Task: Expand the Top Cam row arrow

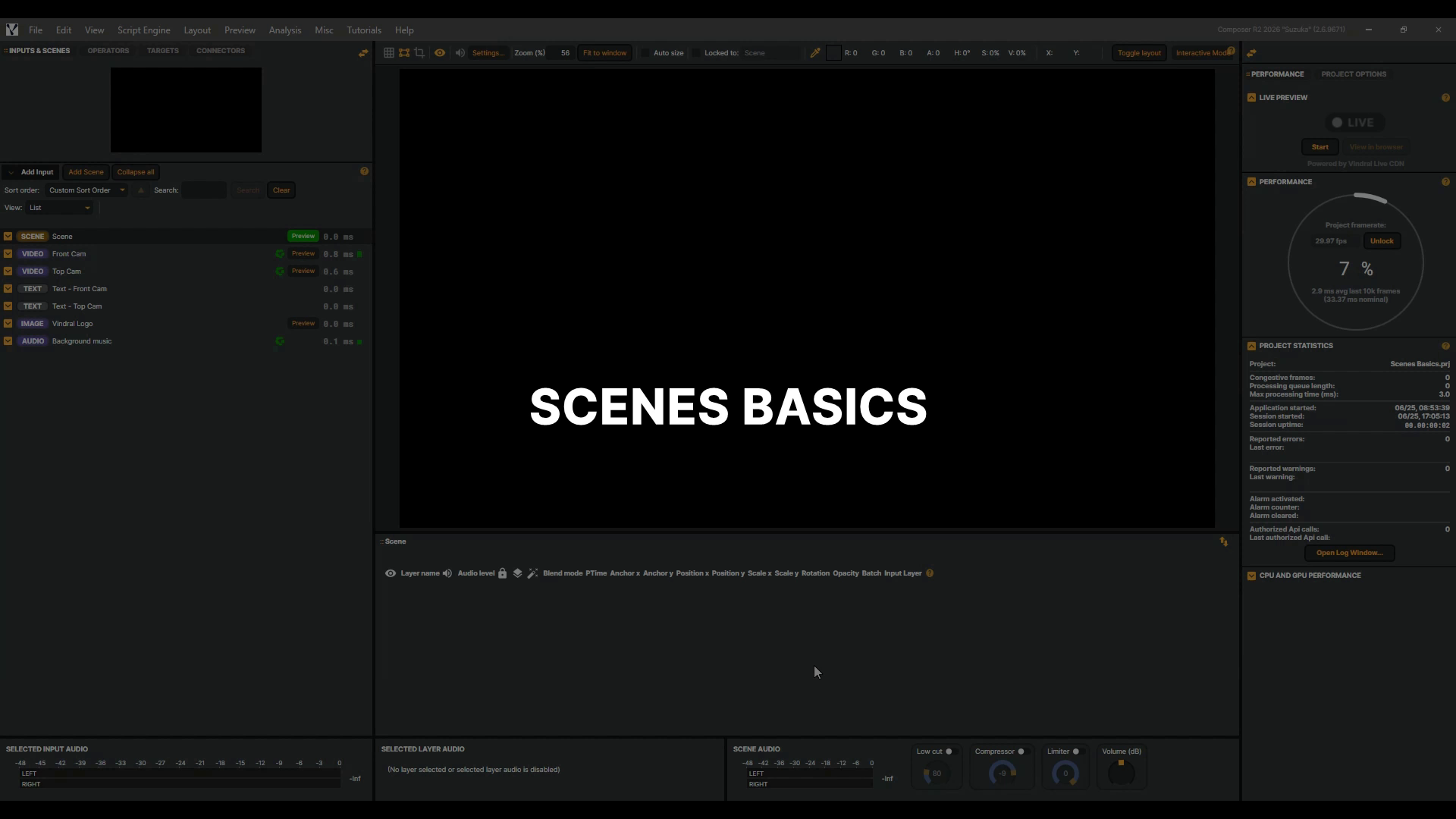Action: tap(8, 271)
